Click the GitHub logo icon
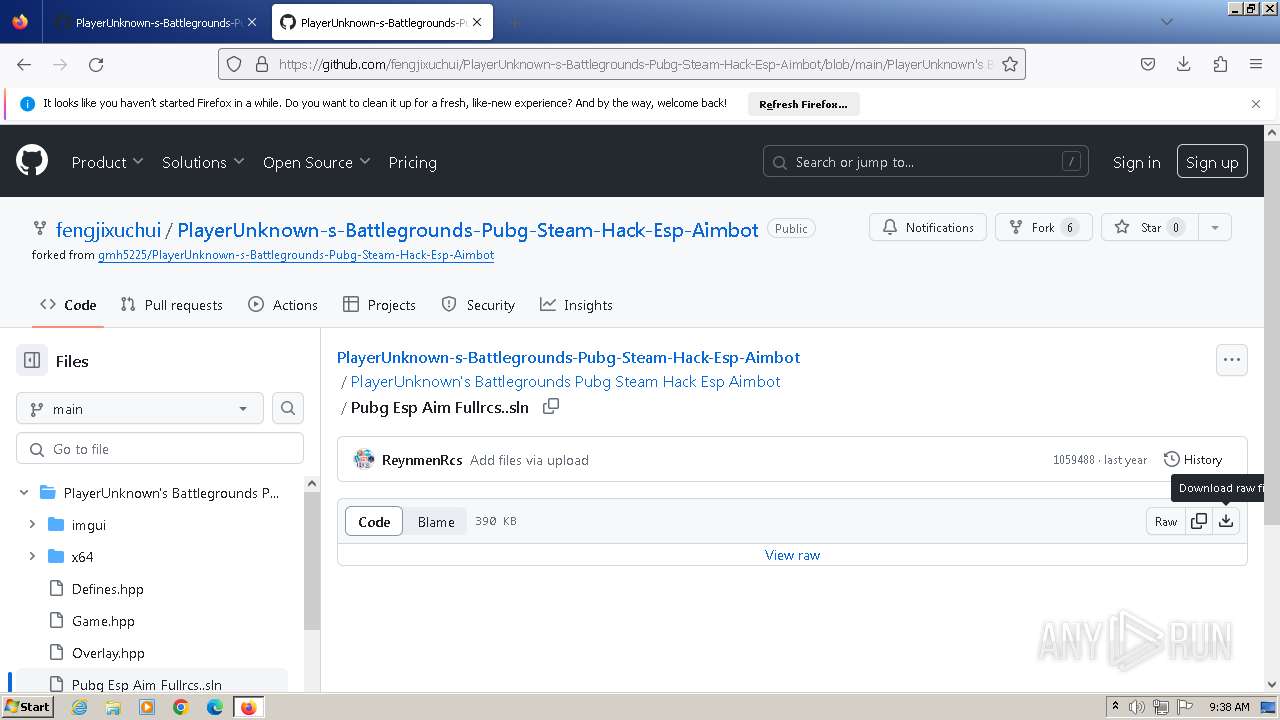 [x=32, y=161]
